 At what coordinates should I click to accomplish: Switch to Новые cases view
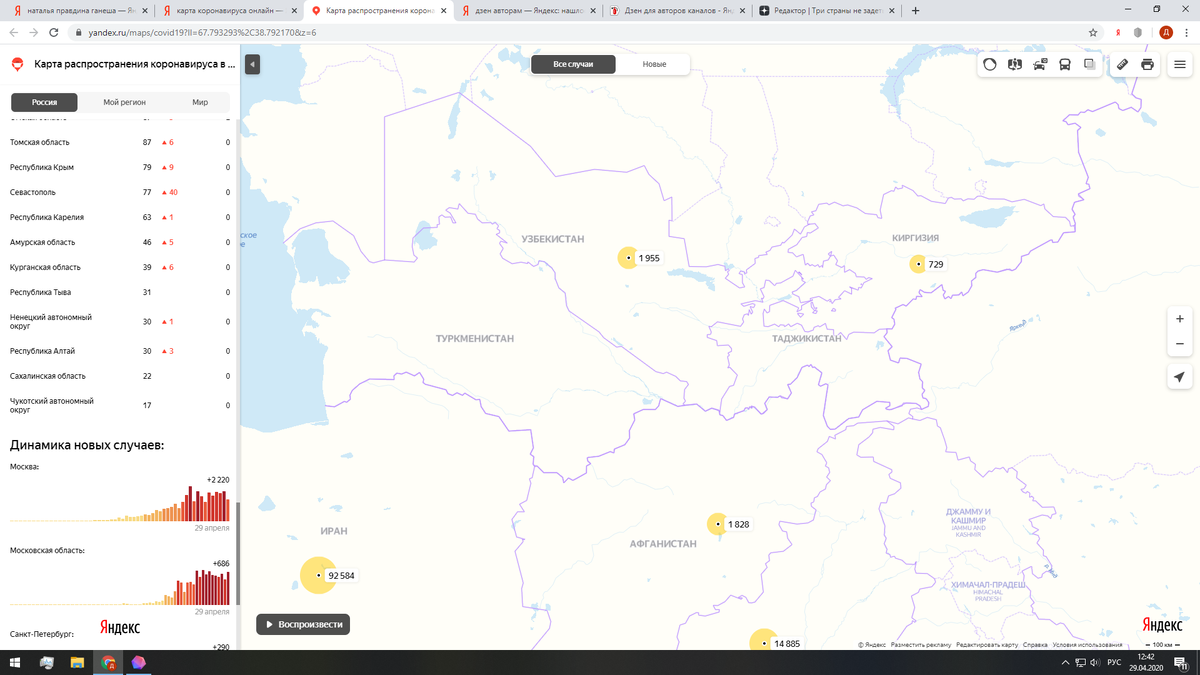pos(654,64)
